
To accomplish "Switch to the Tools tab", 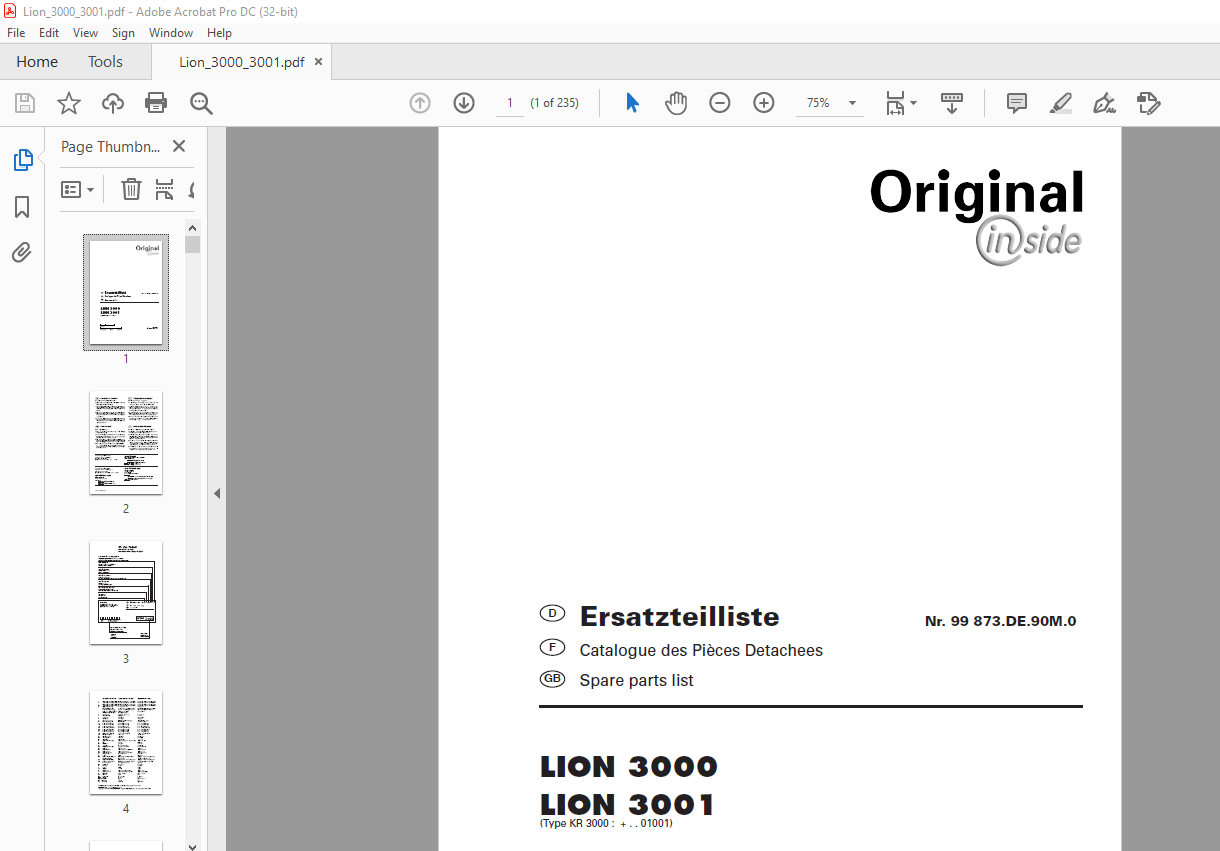I will coord(105,62).
